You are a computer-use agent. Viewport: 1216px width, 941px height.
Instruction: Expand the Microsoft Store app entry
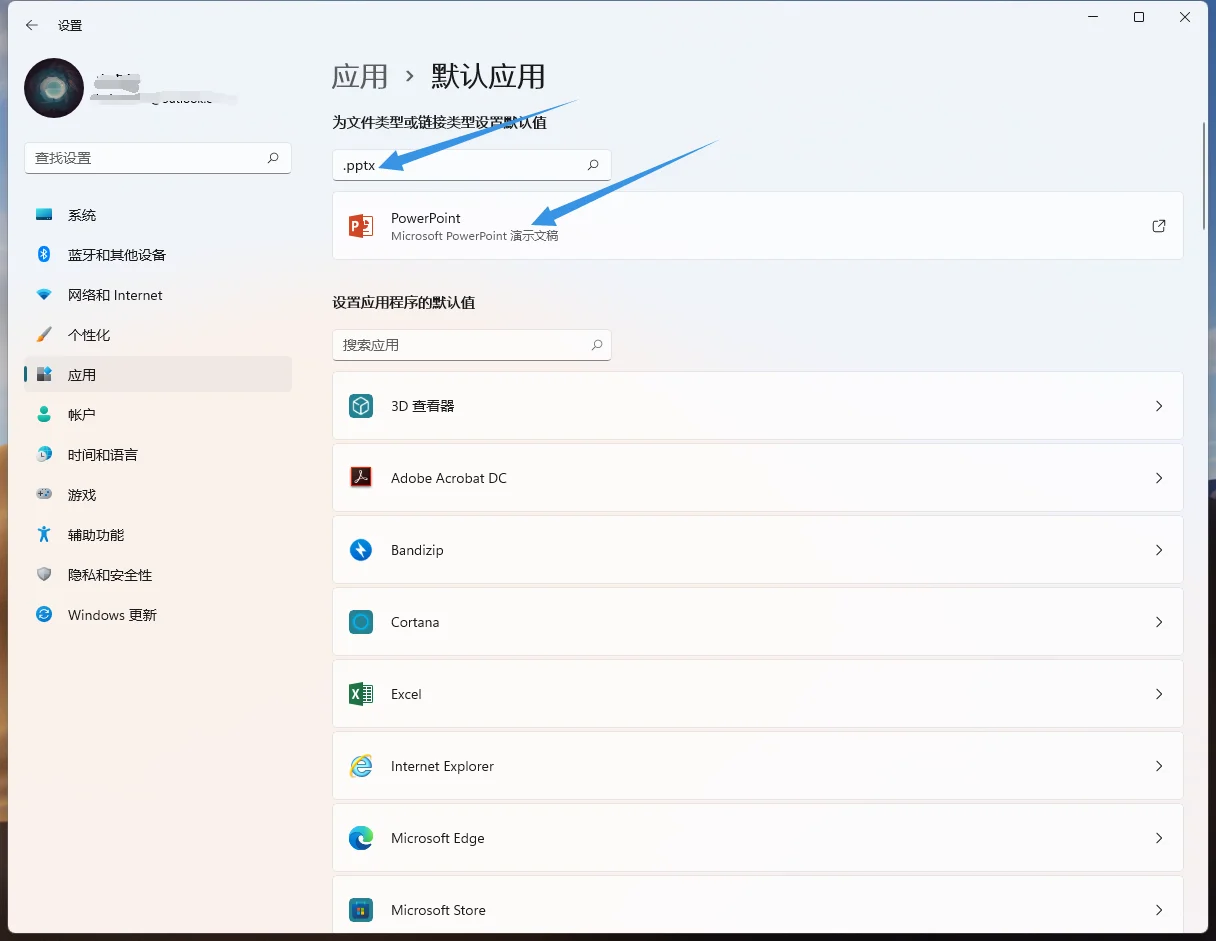point(1158,909)
